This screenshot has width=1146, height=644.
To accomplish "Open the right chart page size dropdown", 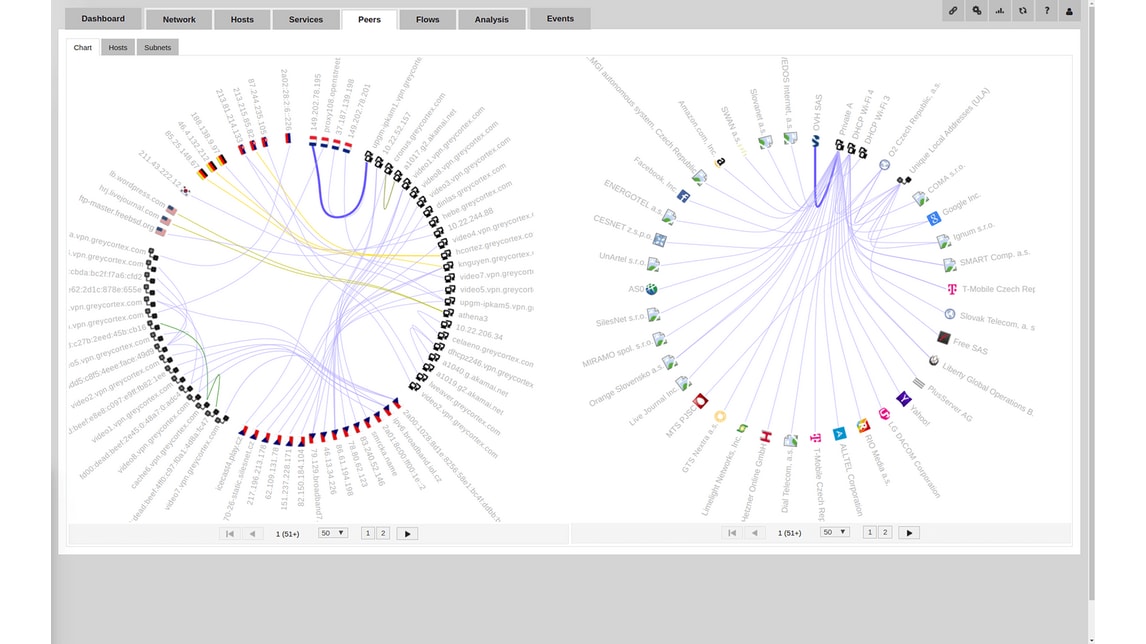I will pyautogui.click(x=834, y=533).
